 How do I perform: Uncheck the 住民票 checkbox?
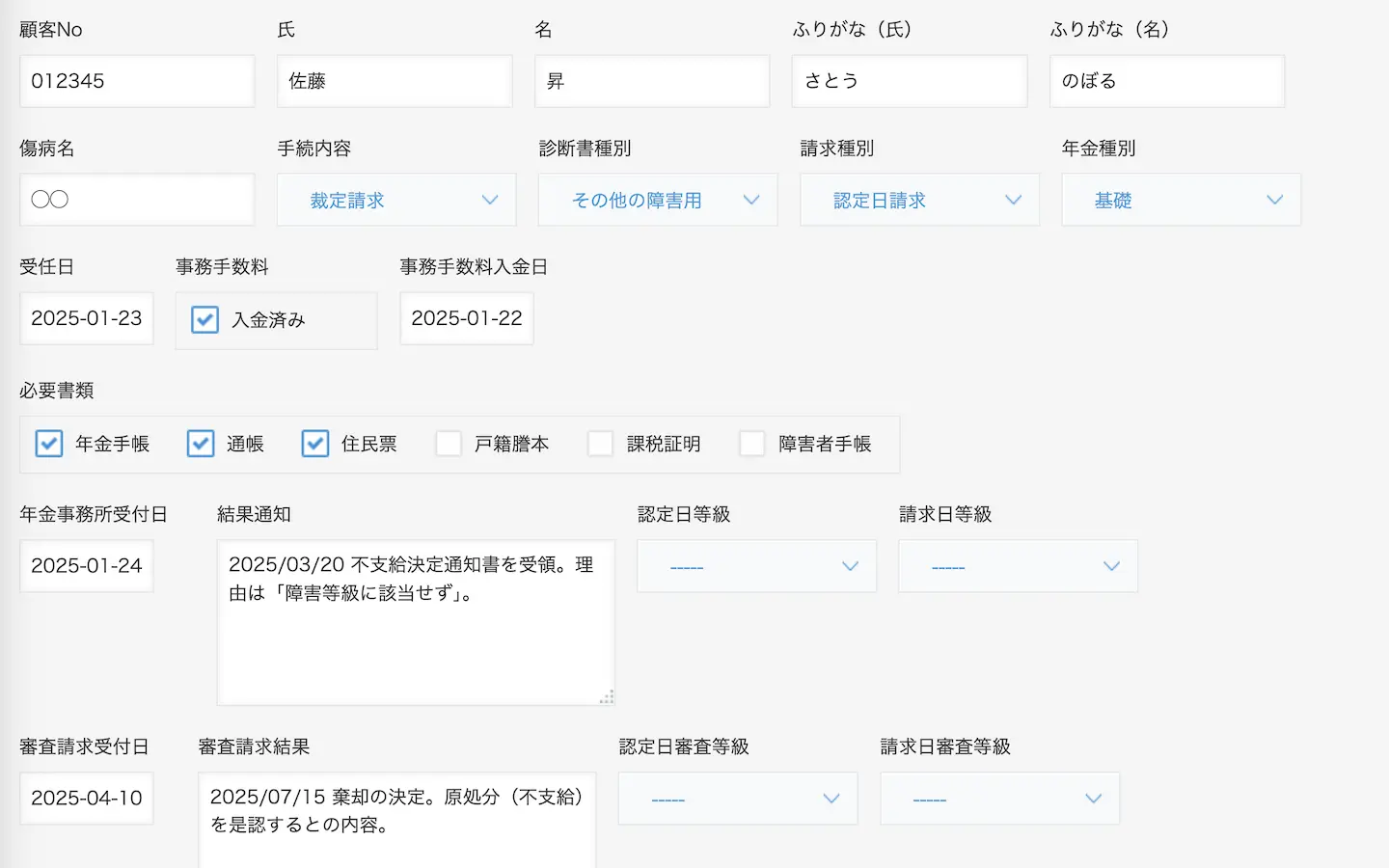point(315,444)
